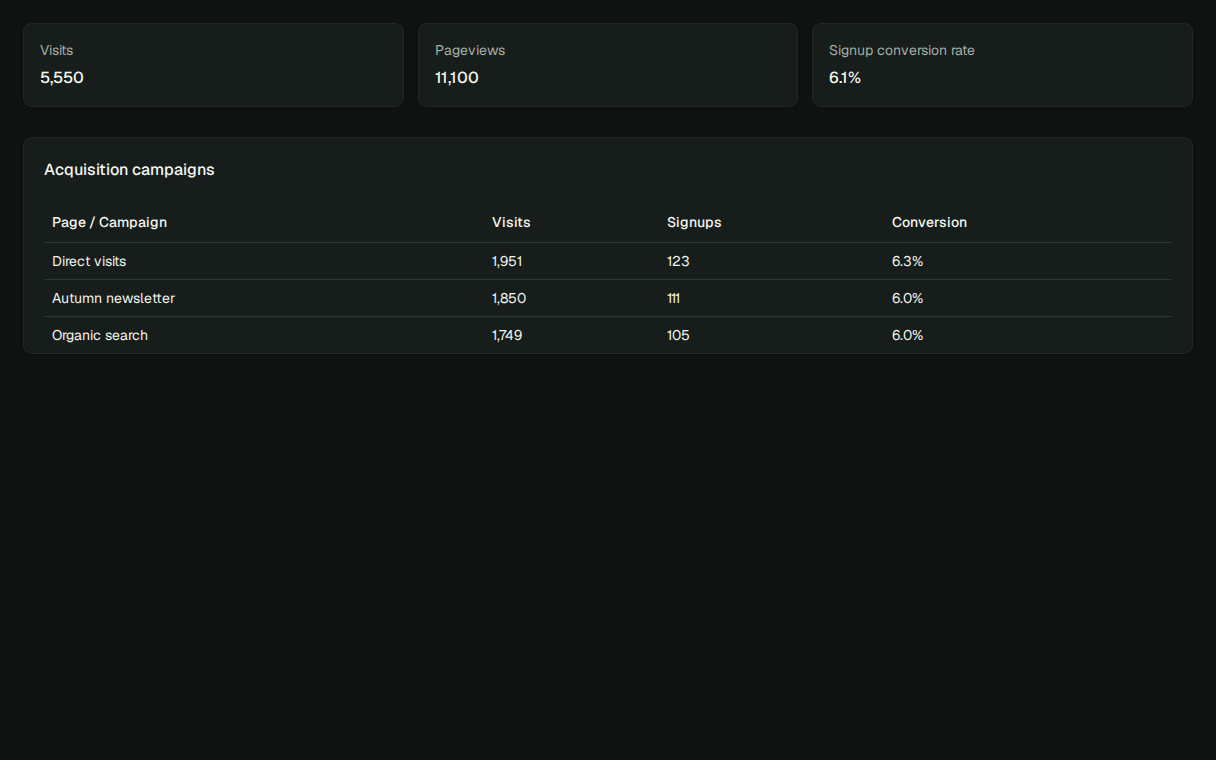Select the Direct visits row label

point(89,261)
